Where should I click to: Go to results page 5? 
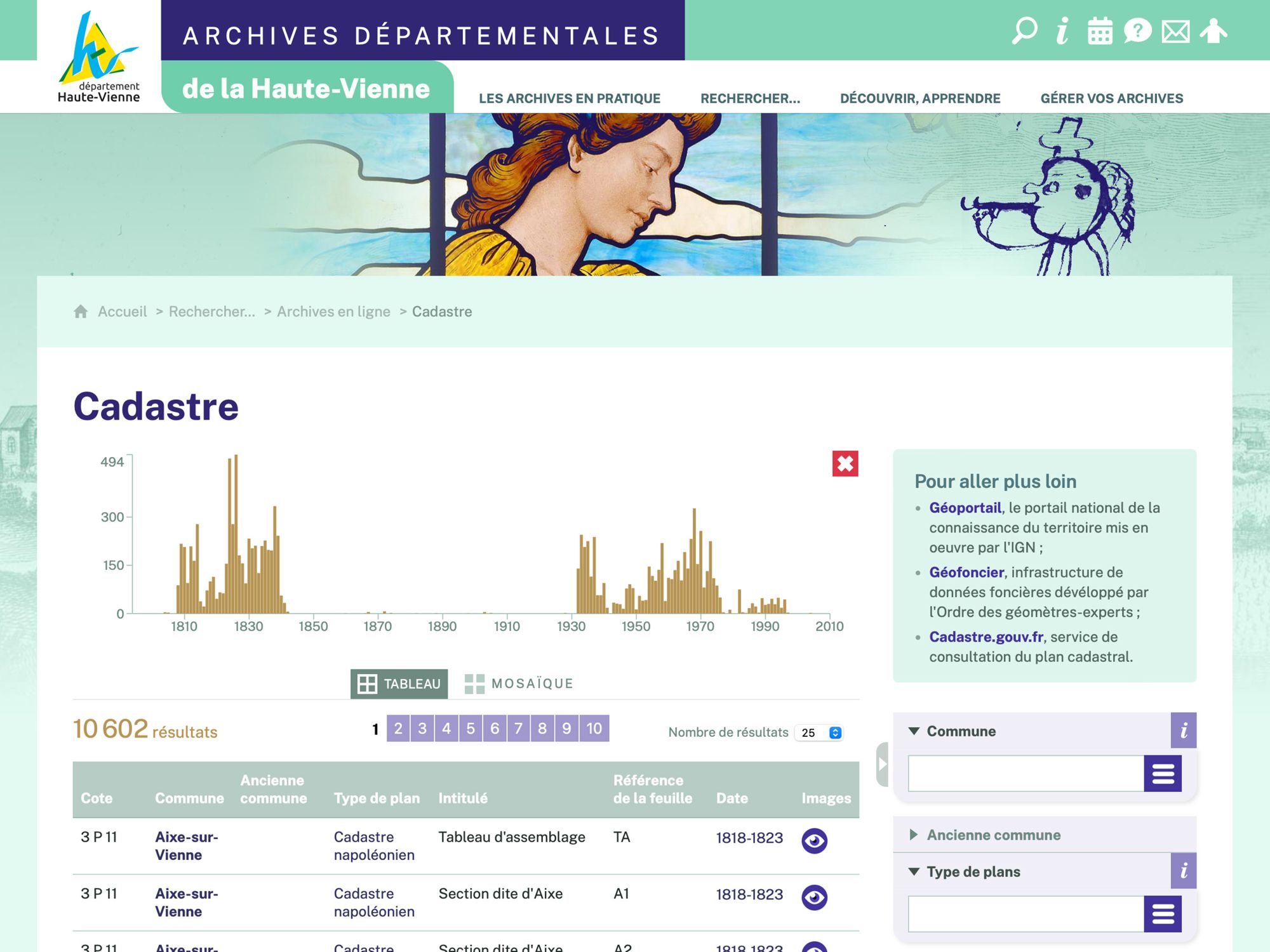click(x=471, y=728)
